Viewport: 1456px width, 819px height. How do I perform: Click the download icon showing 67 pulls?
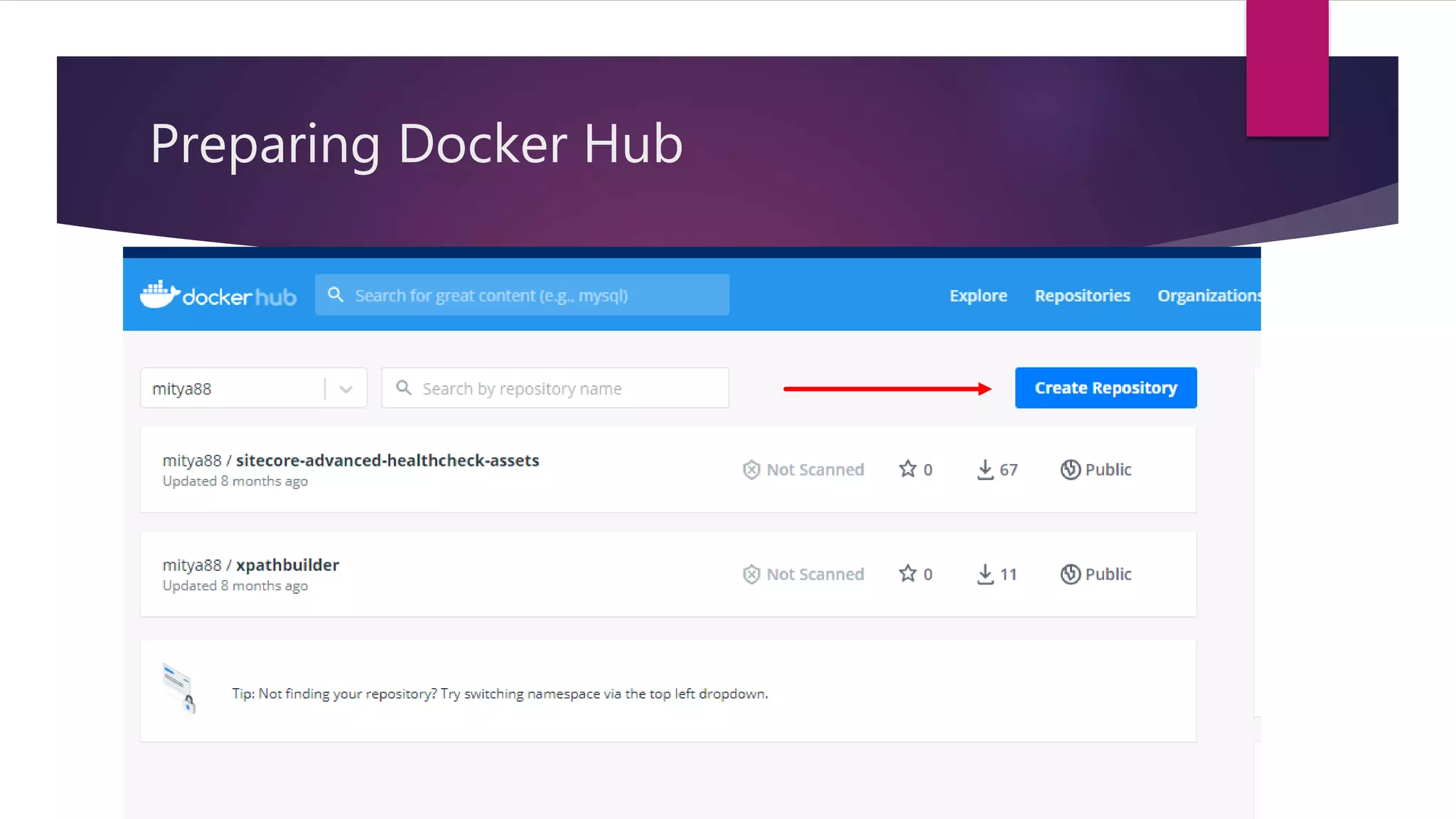(x=985, y=469)
